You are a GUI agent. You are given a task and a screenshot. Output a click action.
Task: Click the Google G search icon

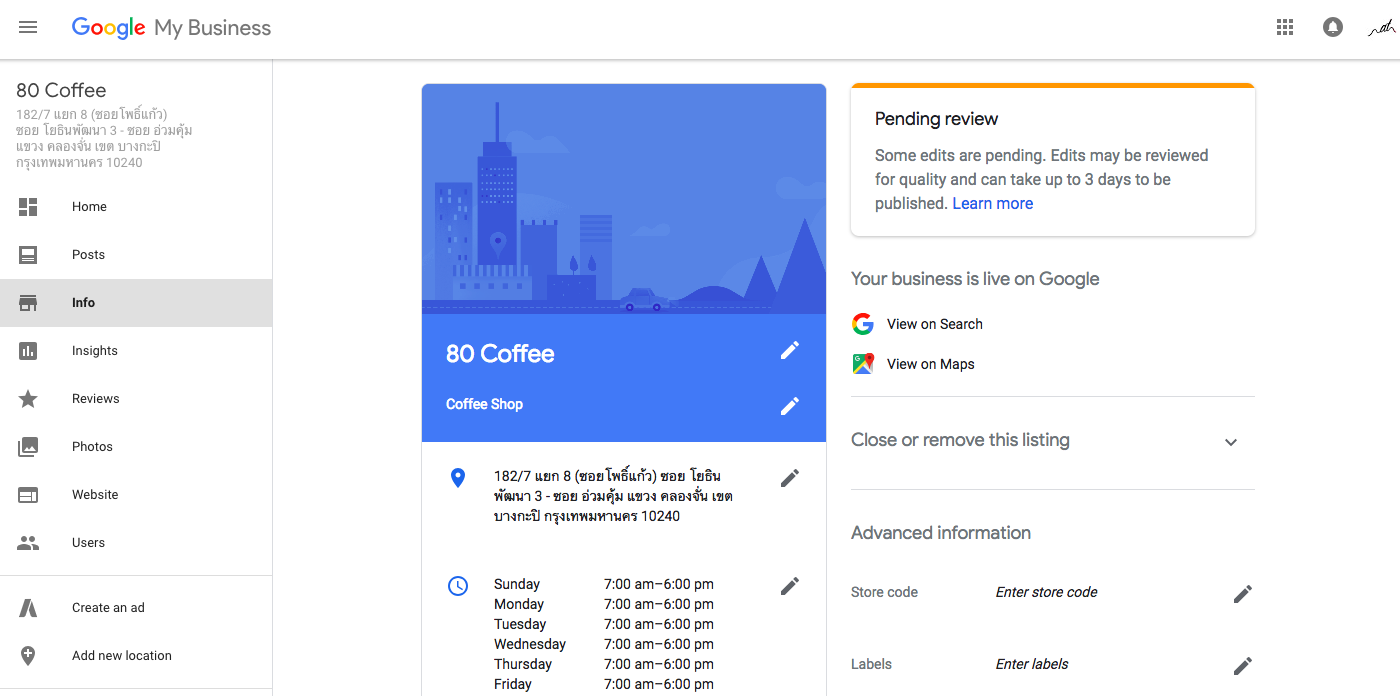point(863,324)
